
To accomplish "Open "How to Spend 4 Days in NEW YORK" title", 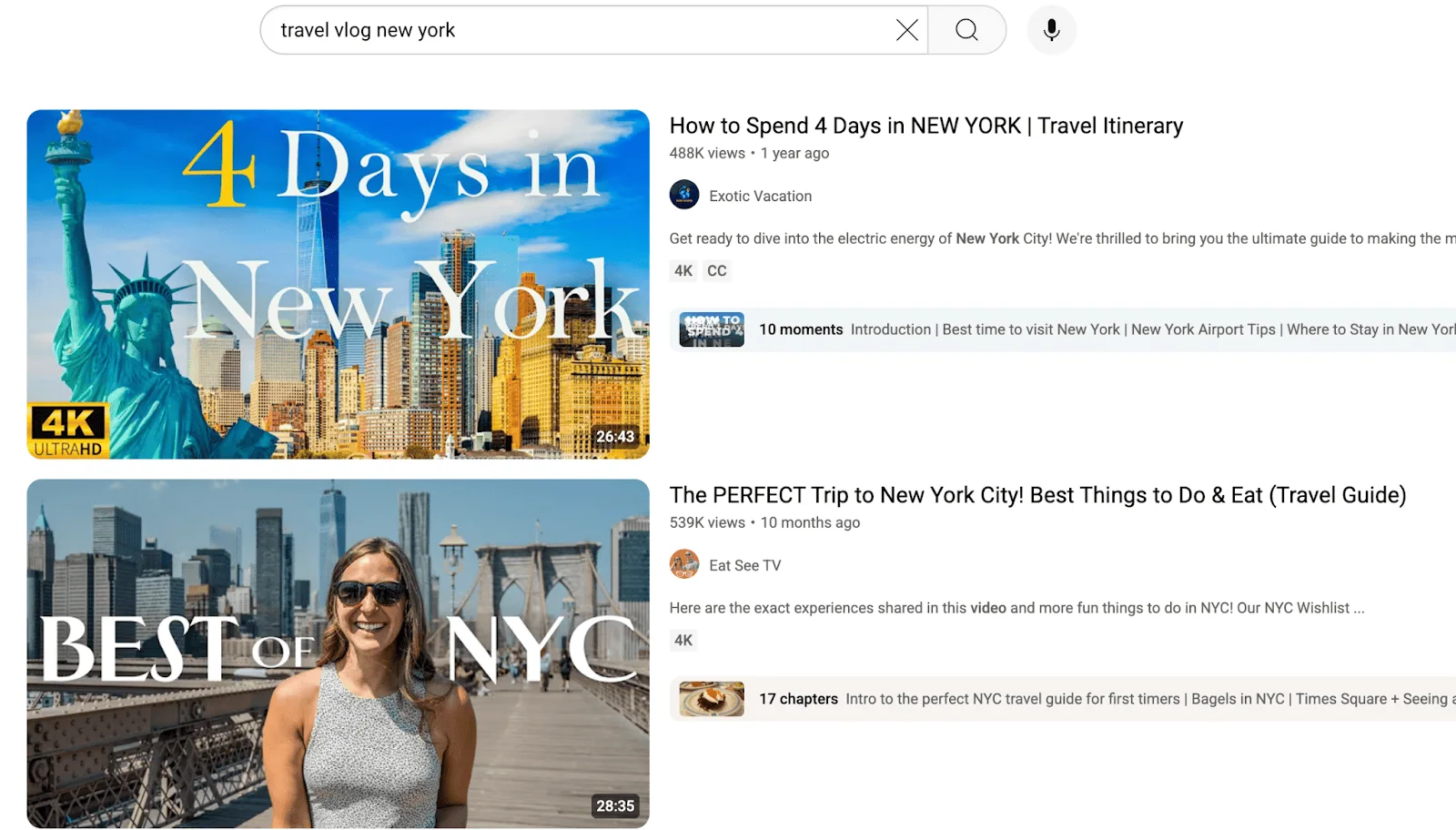I will point(925,126).
